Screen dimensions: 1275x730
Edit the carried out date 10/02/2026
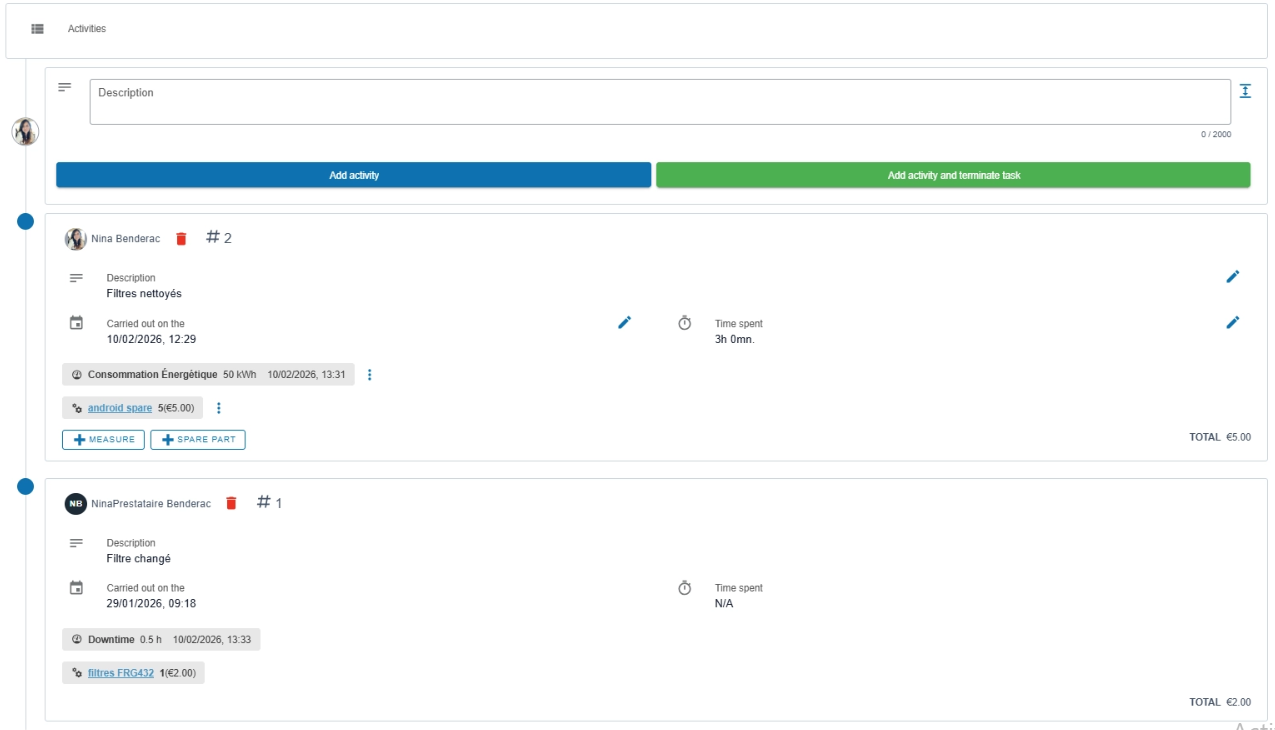point(624,322)
